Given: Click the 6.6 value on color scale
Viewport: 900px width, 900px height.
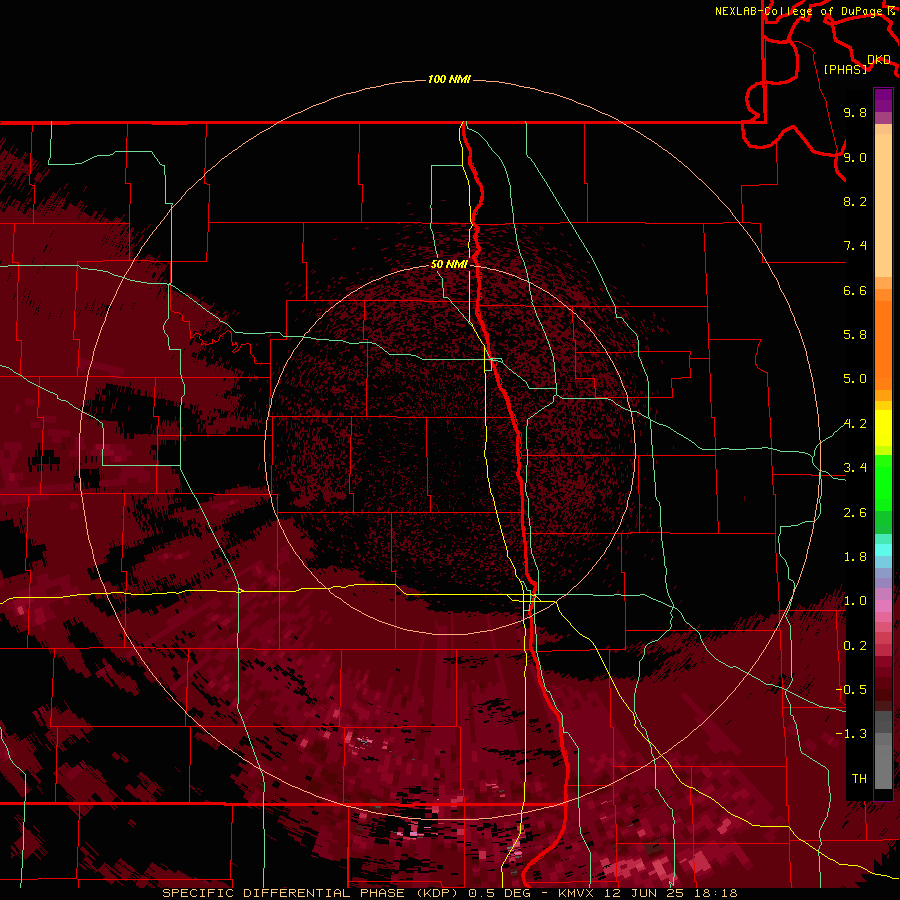Looking at the screenshot, I should (x=855, y=290).
